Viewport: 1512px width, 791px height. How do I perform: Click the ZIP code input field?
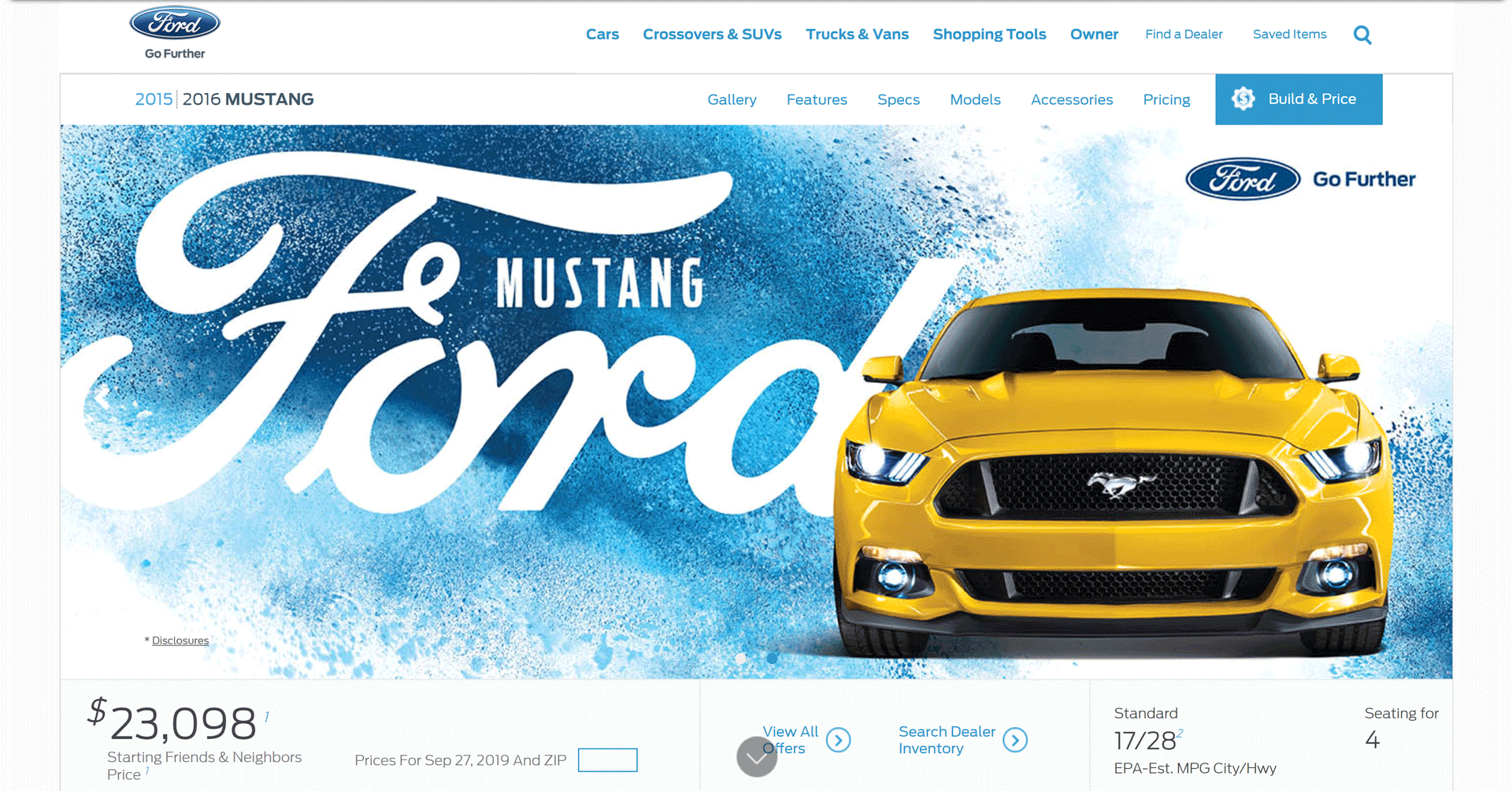pyautogui.click(x=607, y=760)
